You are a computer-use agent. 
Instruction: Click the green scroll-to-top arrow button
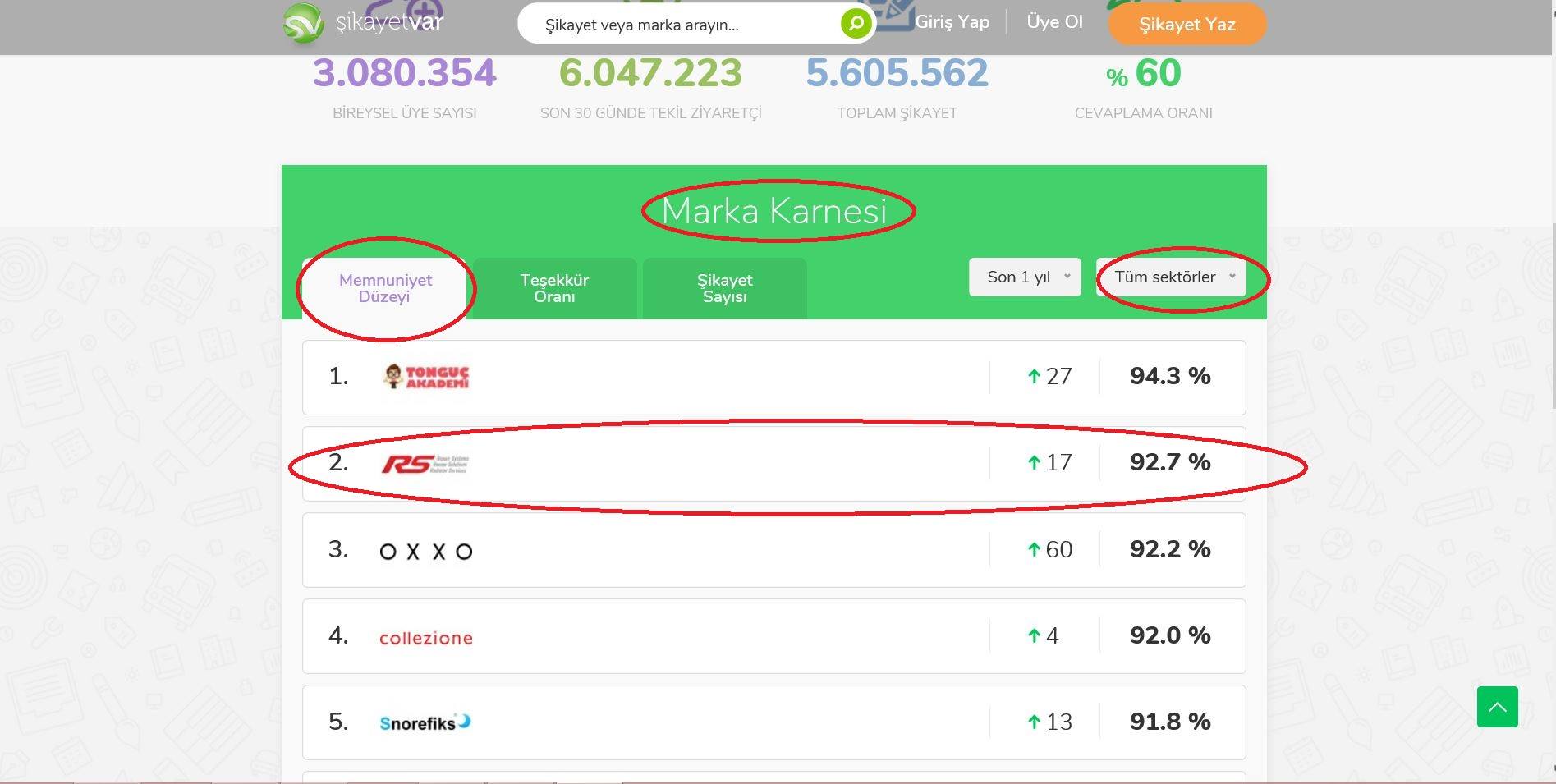click(x=1497, y=707)
